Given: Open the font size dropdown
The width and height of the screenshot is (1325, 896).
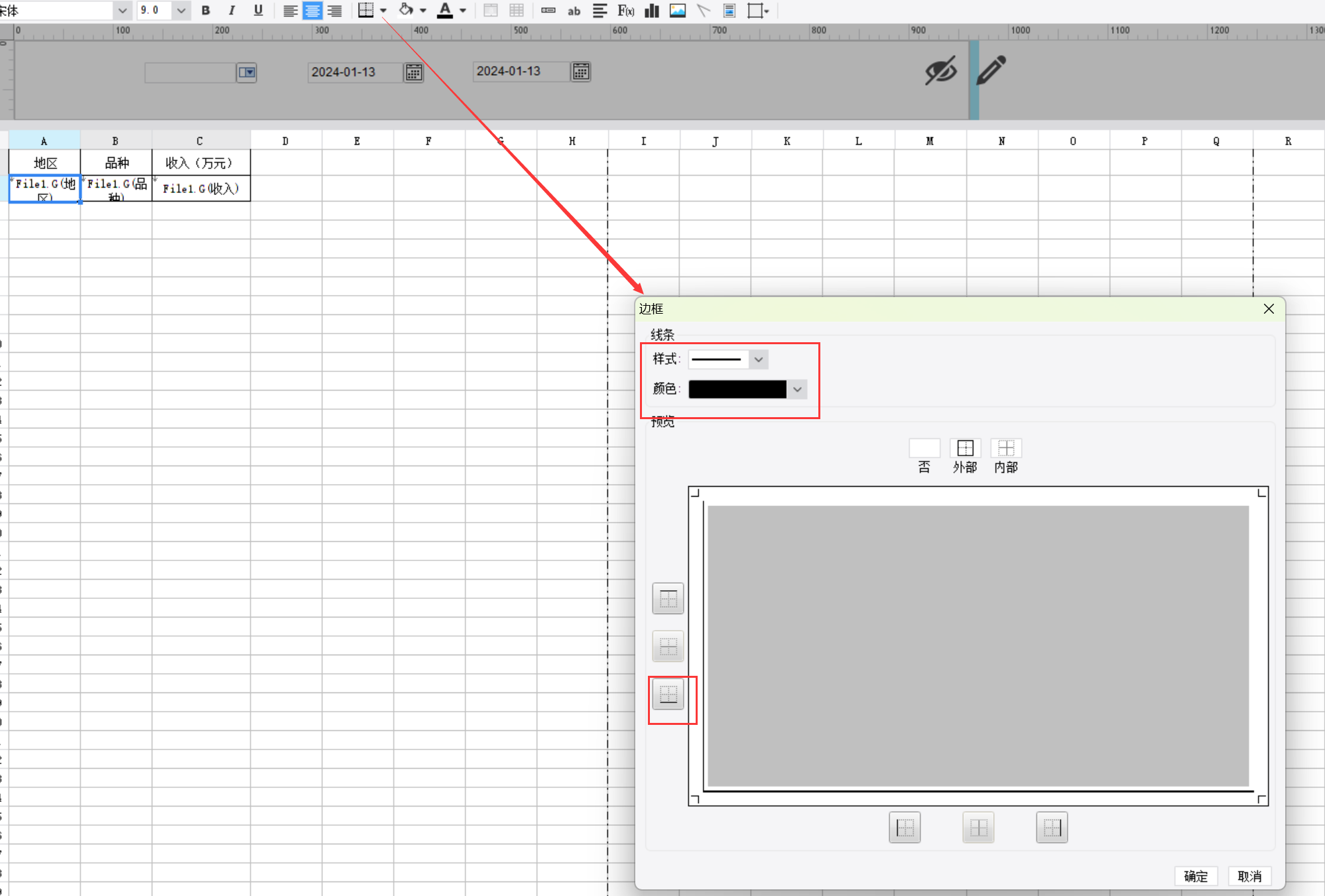Looking at the screenshot, I should pos(181,11).
